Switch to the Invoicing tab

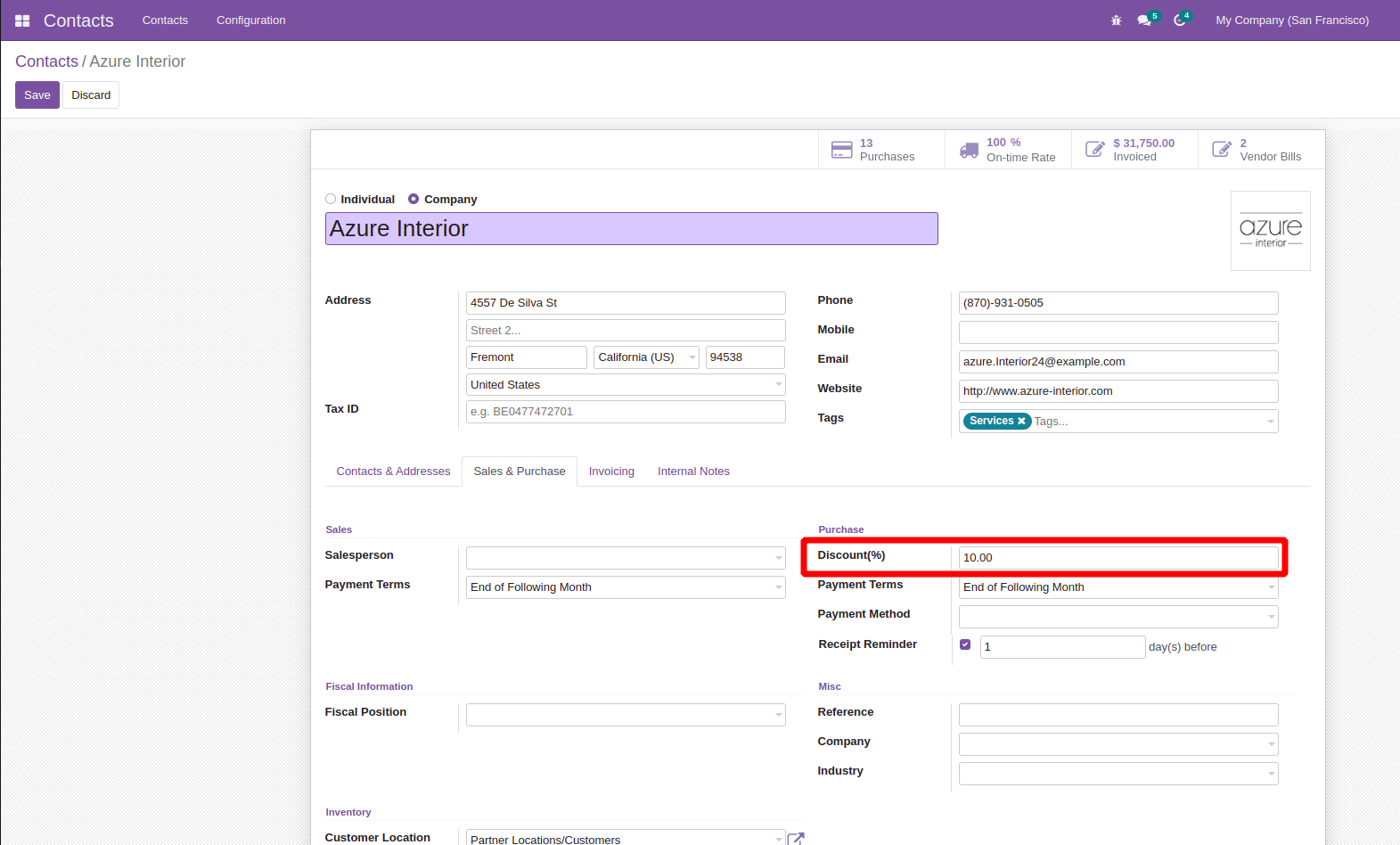pos(611,472)
